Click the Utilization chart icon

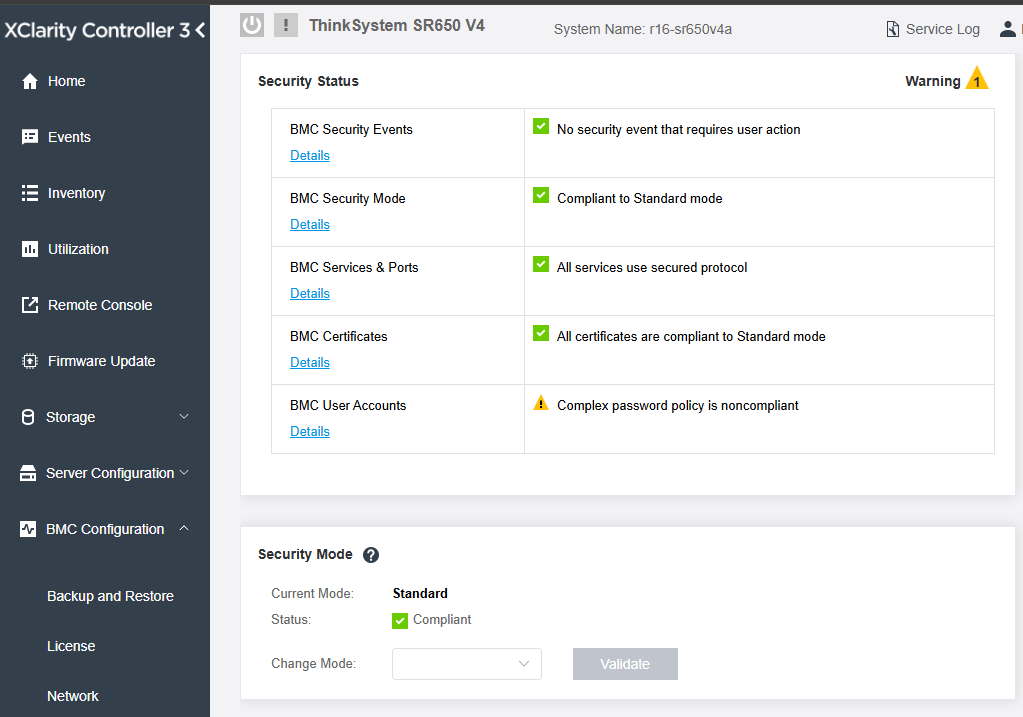tap(30, 249)
